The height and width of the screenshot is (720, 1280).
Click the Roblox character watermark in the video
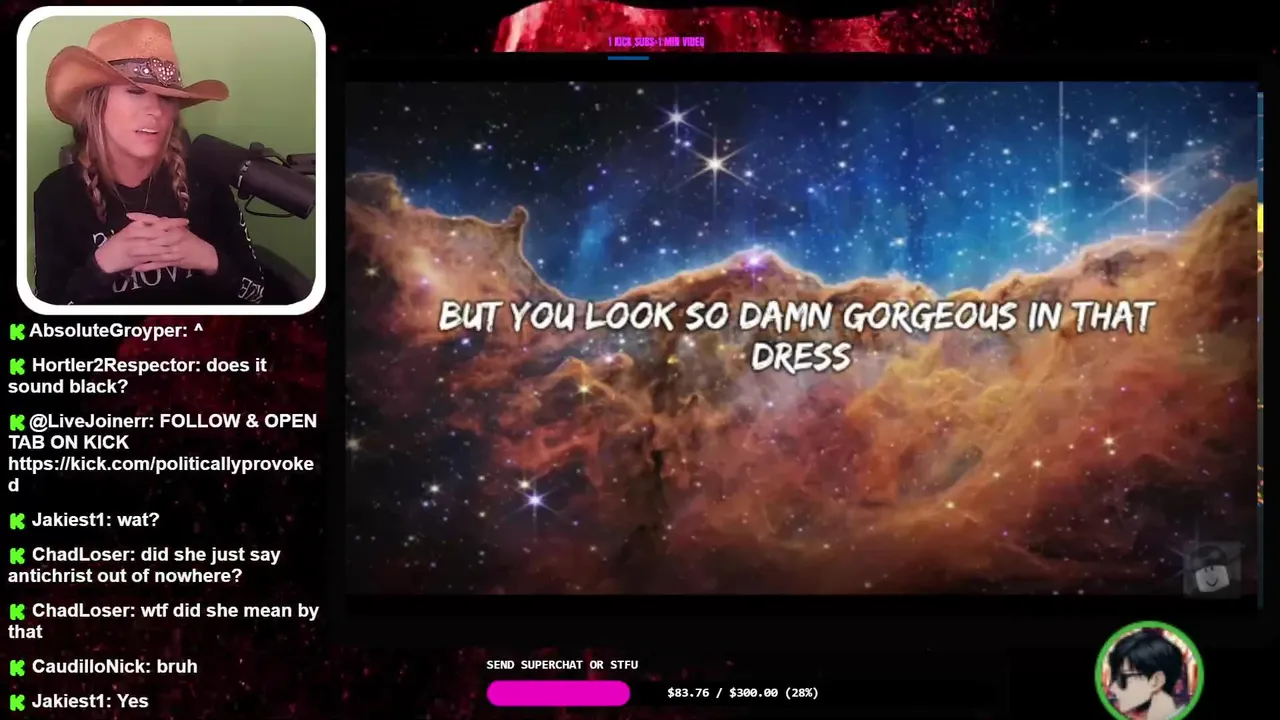(1211, 570)
